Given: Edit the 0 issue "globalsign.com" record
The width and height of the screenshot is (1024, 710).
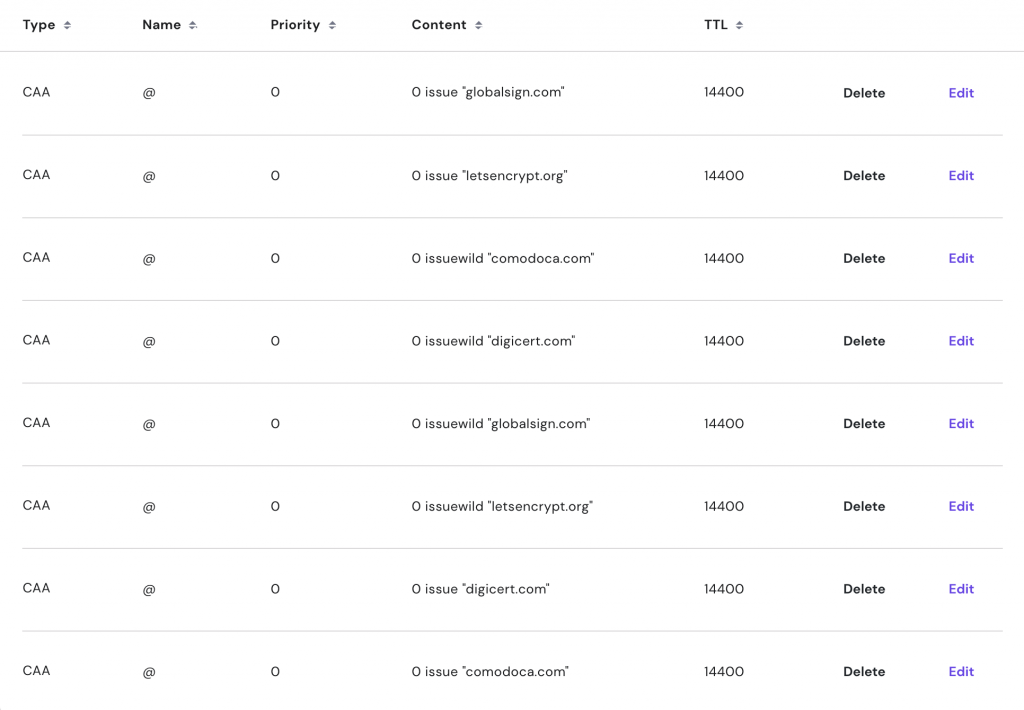Looking at the screenshot, I should coord(960,92).
